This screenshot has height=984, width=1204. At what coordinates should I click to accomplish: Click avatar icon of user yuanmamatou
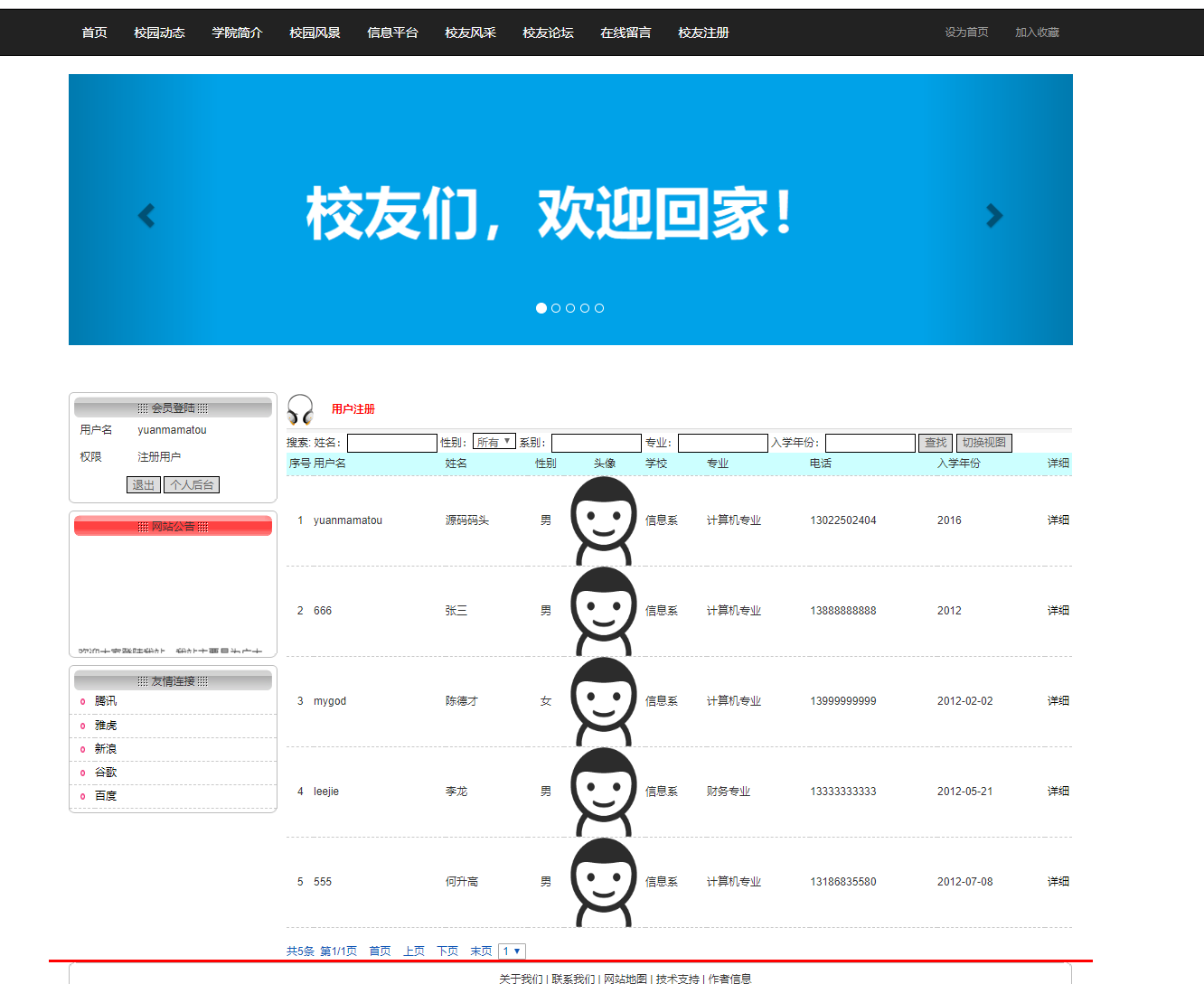pos(602,520)
